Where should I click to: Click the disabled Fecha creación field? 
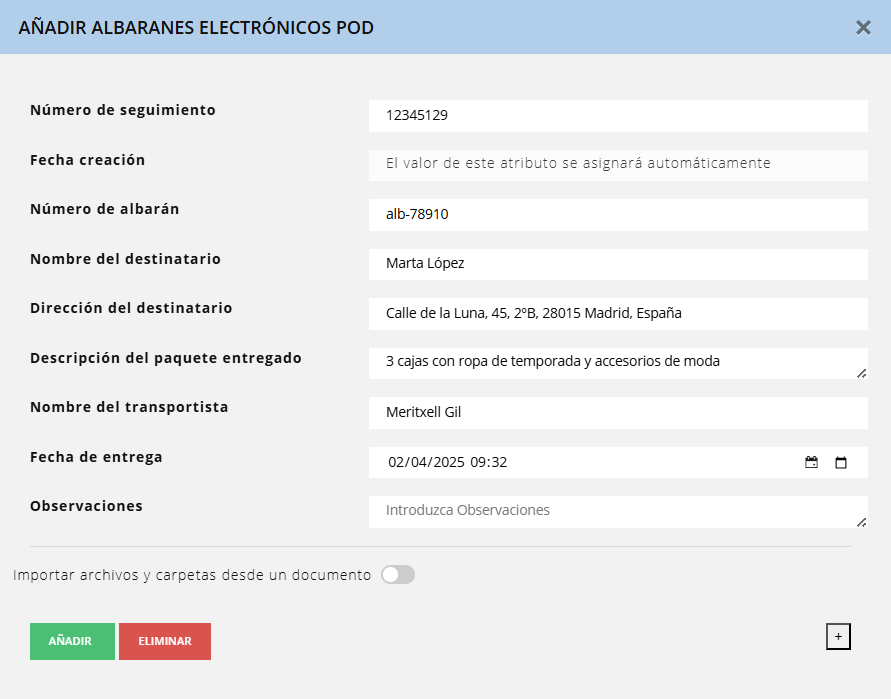617,164
